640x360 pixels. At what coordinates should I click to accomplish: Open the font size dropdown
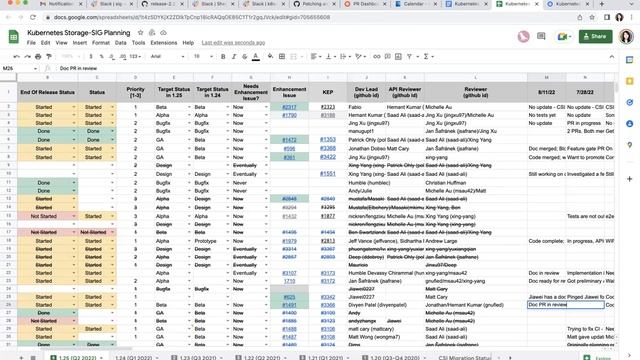(203, 56)
